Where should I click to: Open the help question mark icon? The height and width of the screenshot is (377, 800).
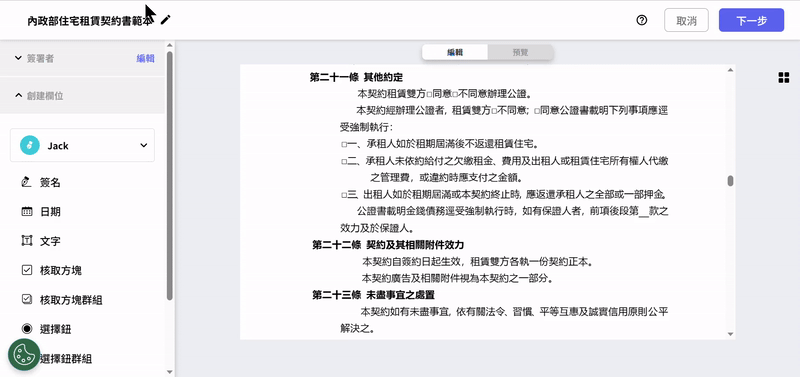642,20
